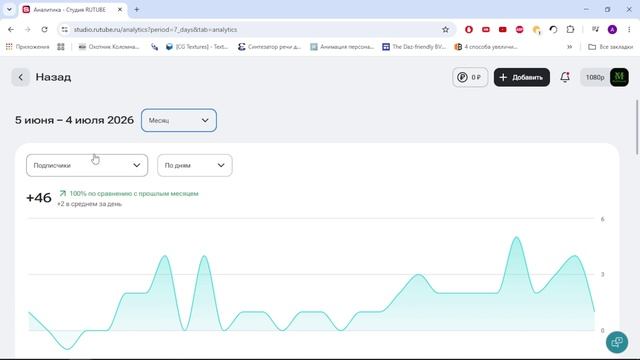
Task: Click the round red extension icon
Action: (519, 29)
